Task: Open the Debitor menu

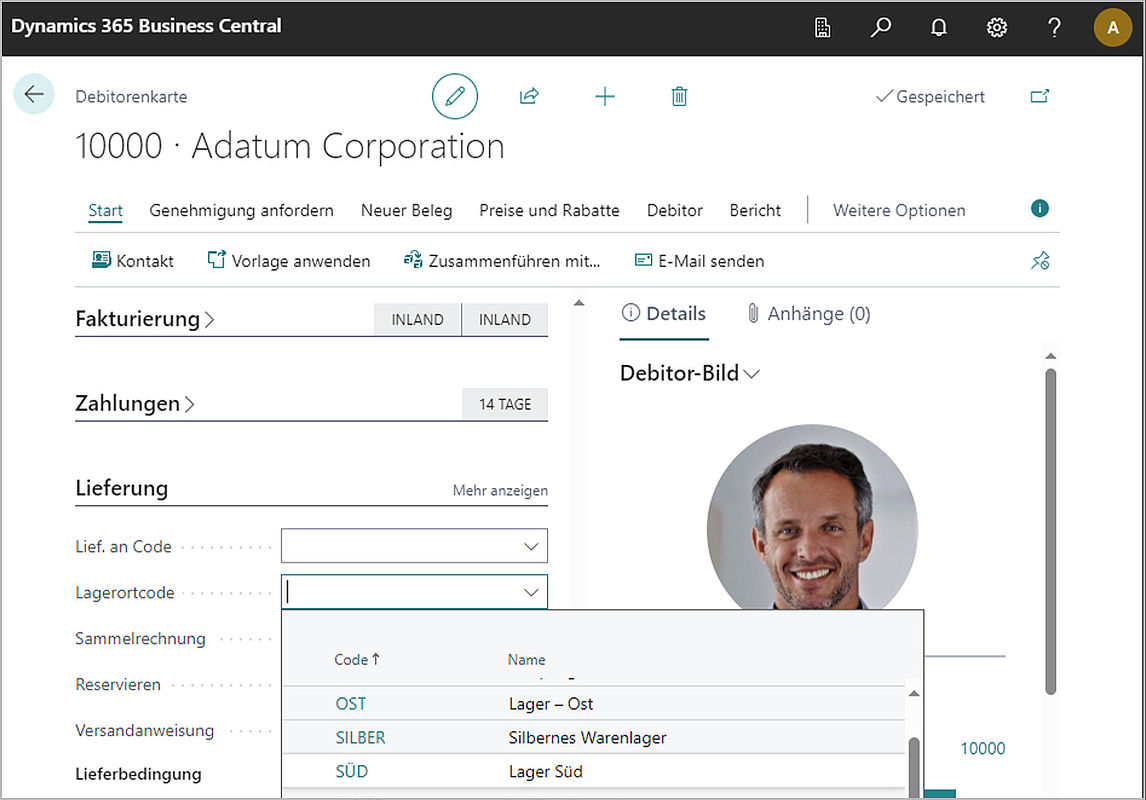Action: pos(675,210)
